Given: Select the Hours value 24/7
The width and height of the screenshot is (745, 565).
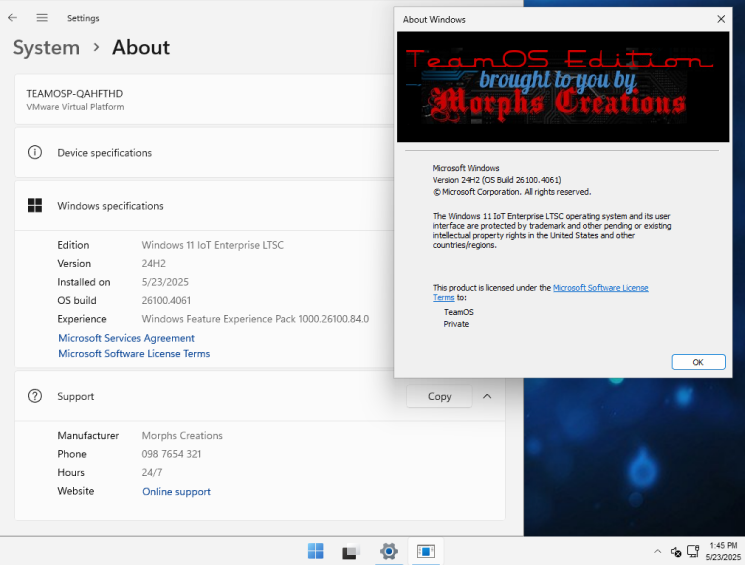Looking at the screenshot, I should (152, 472).
